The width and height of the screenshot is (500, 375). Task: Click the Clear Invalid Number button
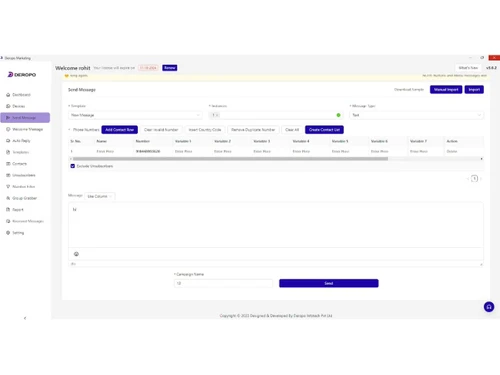pos(161,130)
